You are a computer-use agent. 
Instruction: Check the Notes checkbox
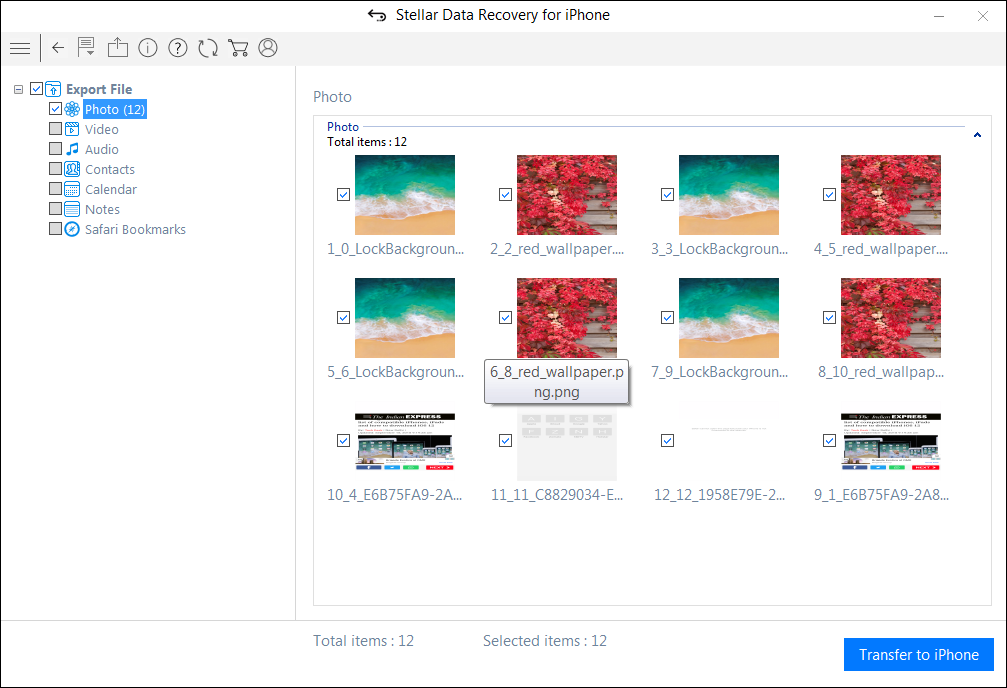coord(55,208)
